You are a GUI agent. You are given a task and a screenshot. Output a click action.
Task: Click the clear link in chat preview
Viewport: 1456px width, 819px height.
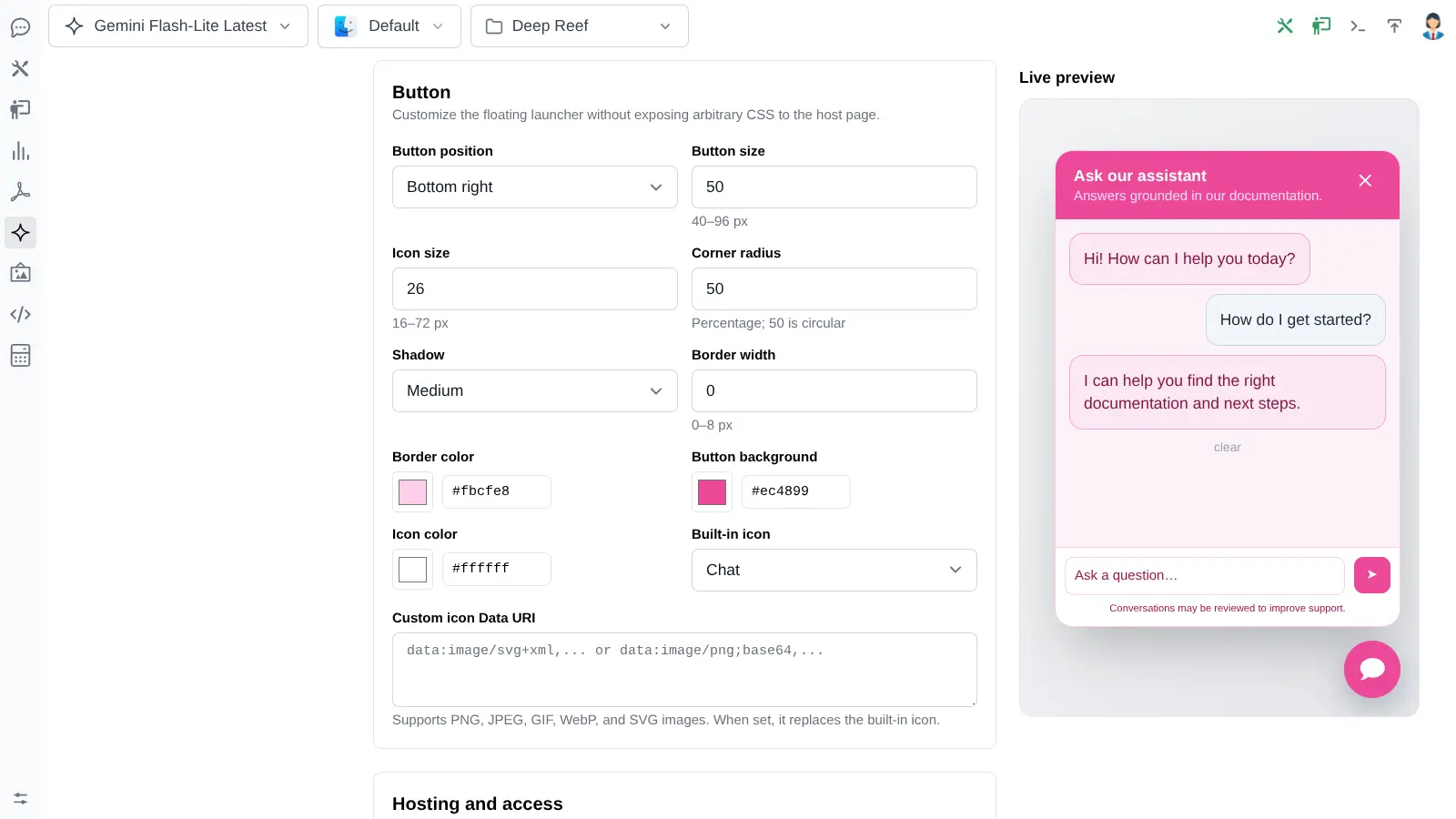[1227, 447]
